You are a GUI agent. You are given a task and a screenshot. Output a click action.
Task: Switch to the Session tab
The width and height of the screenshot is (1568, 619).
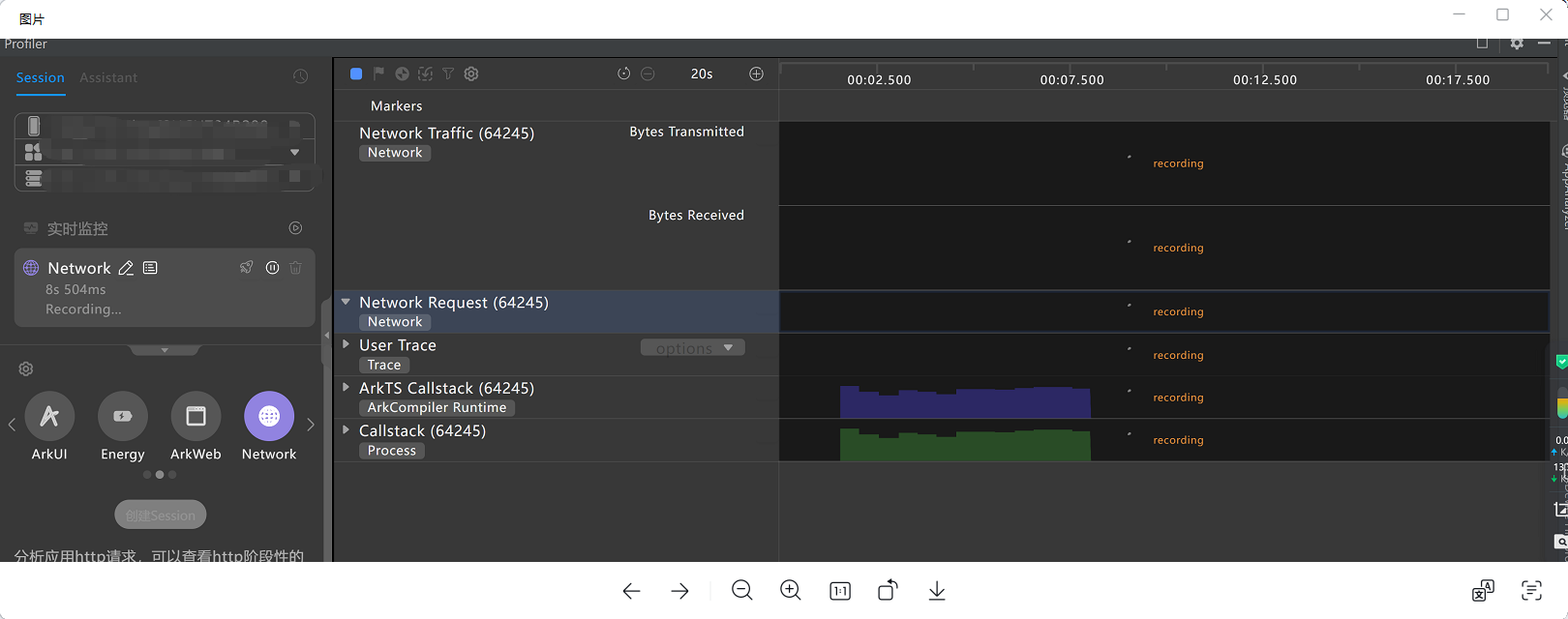tap(41, 77)
